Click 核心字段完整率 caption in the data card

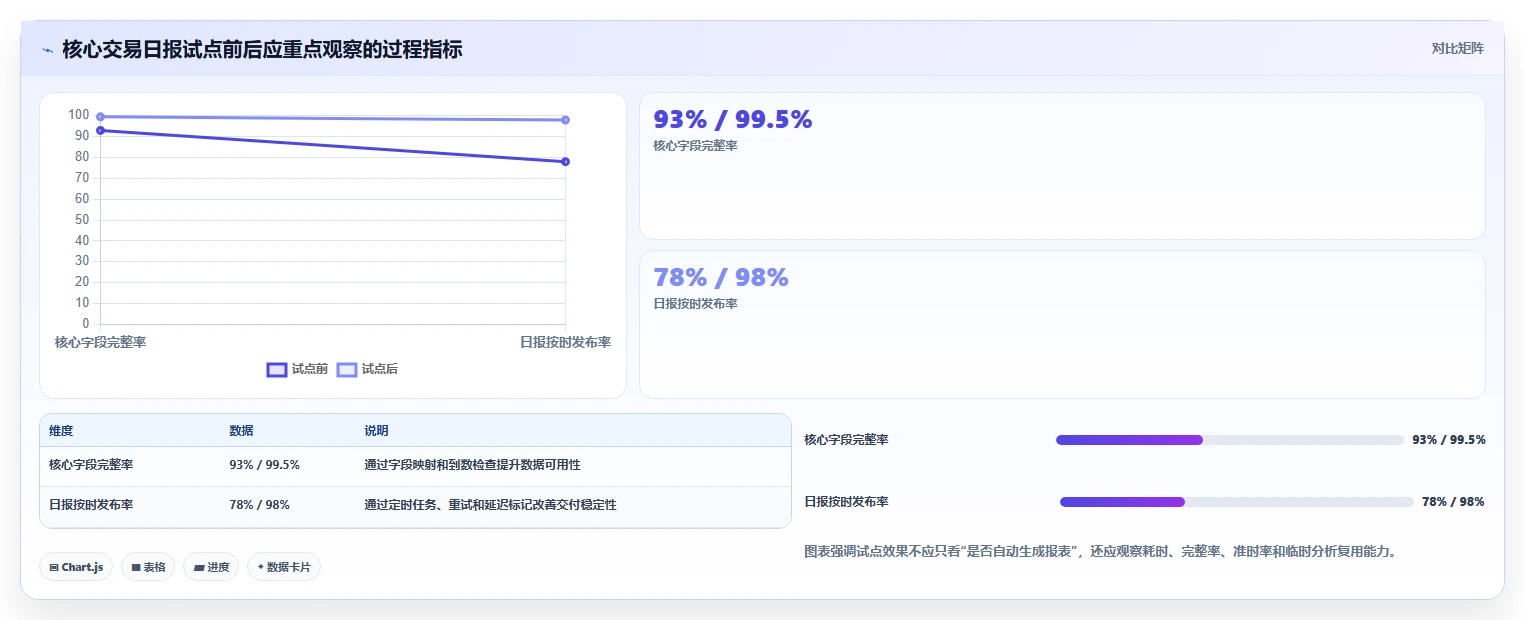click(x=695, y=146)
